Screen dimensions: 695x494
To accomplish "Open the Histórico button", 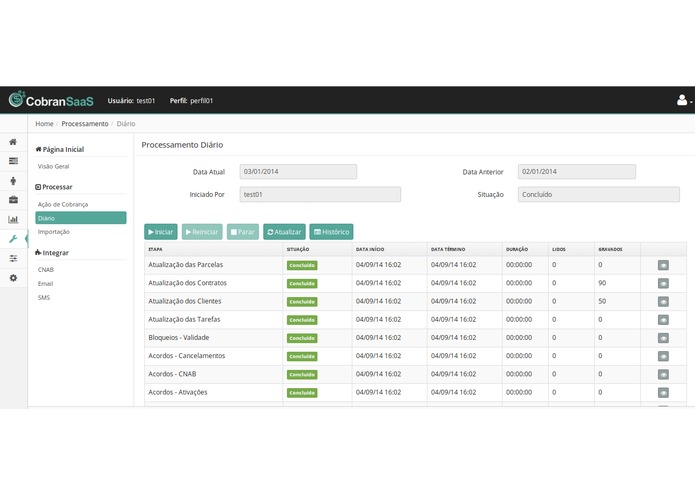I will coord(331,232).
